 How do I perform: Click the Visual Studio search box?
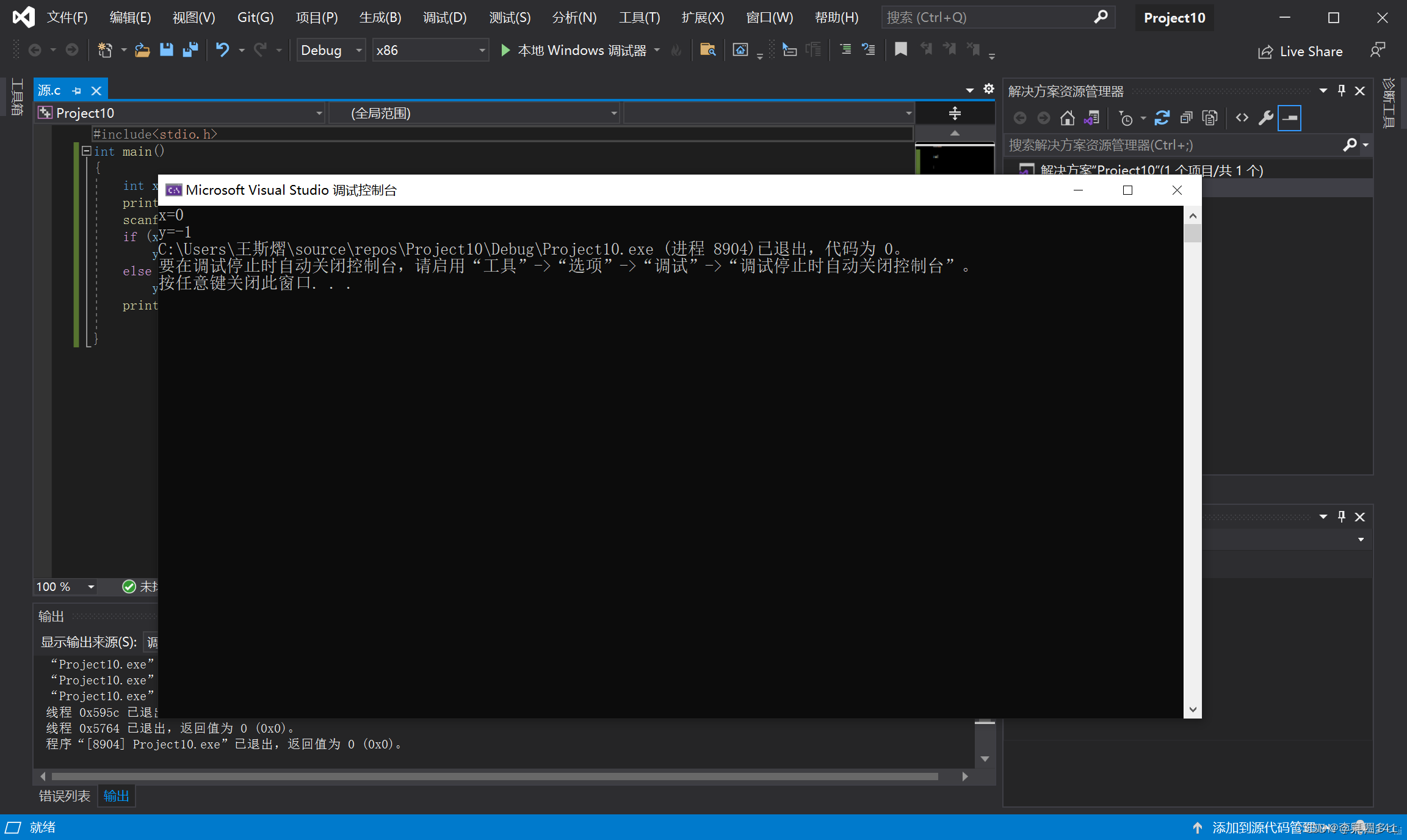(x=997, y=18)
